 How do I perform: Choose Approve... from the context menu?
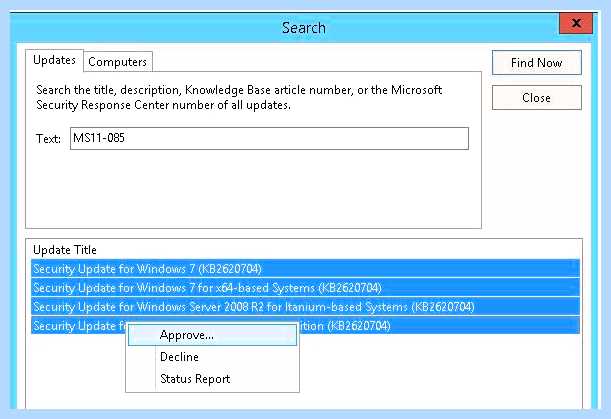tap(212, 335)
